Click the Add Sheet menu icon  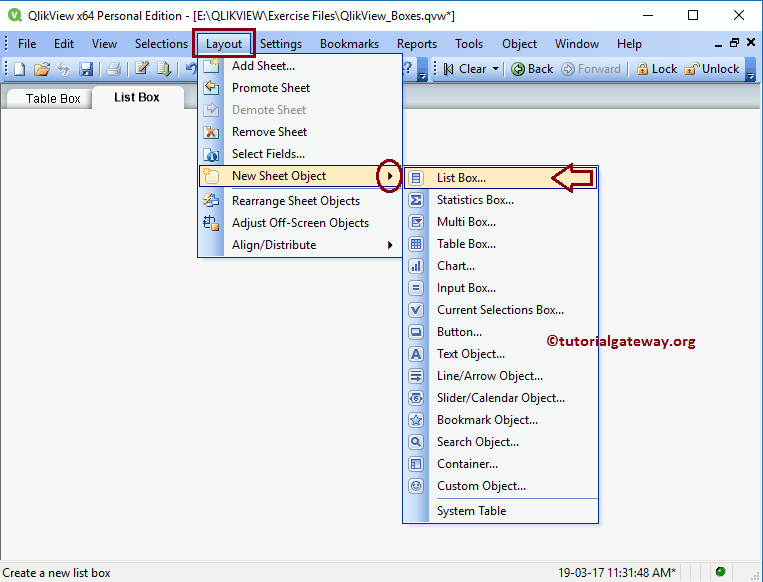[211, 66]
